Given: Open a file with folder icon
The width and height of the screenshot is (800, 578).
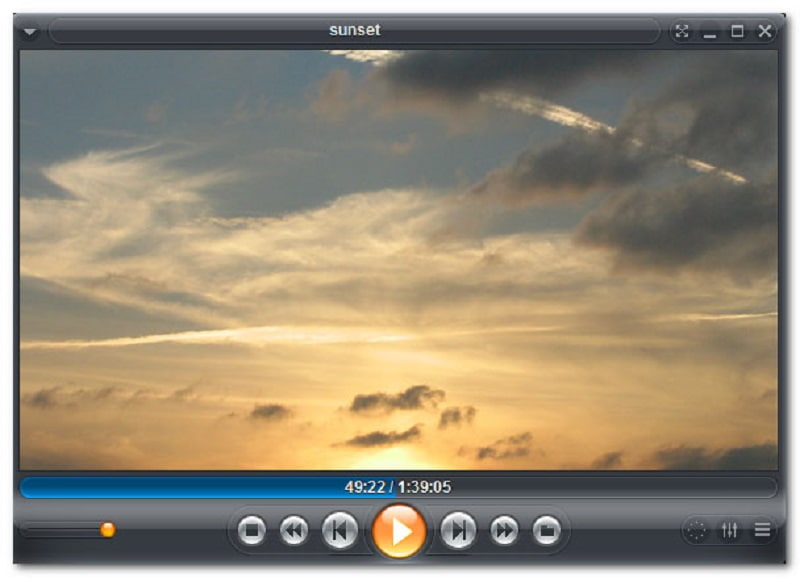Looking at the screenshot, I should click(x=546, y=531).
